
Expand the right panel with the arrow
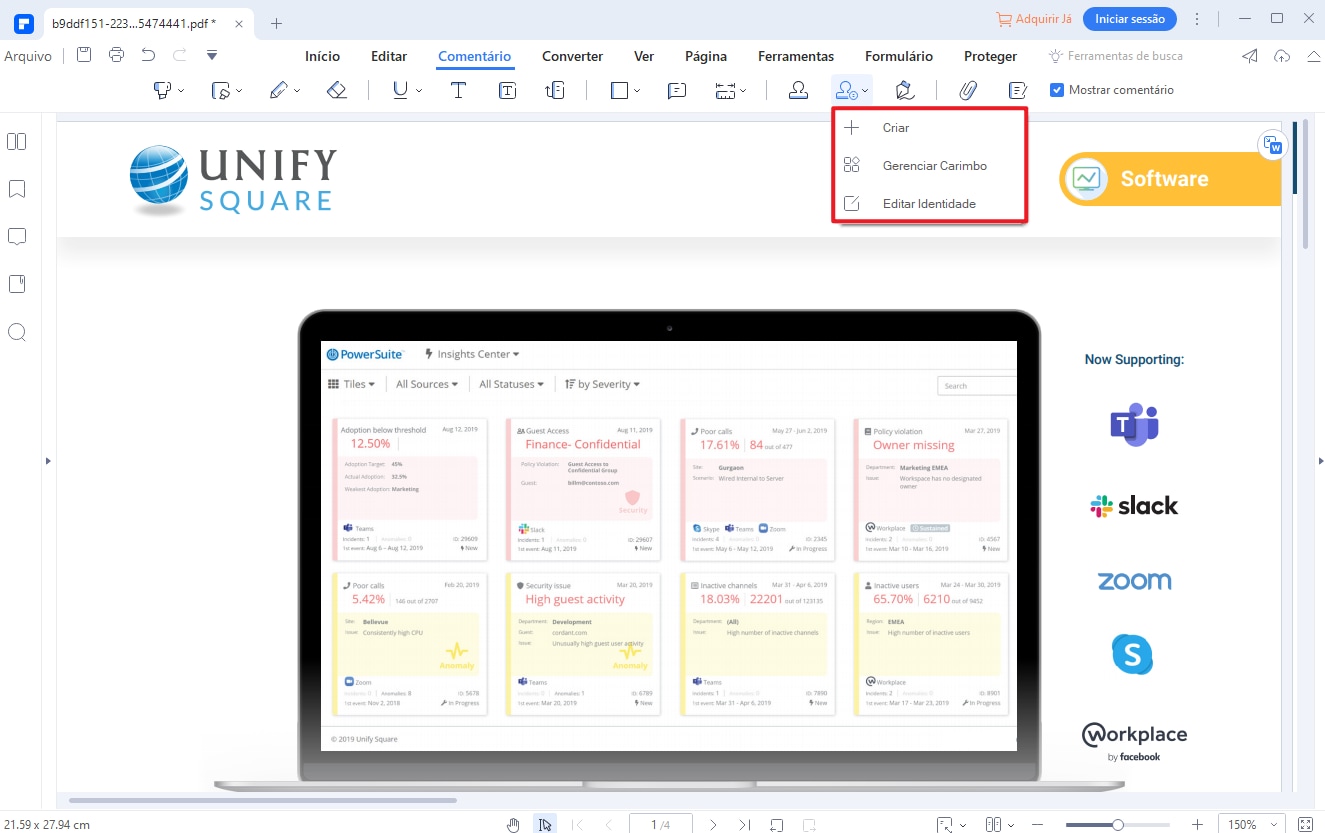[1319, 461]
